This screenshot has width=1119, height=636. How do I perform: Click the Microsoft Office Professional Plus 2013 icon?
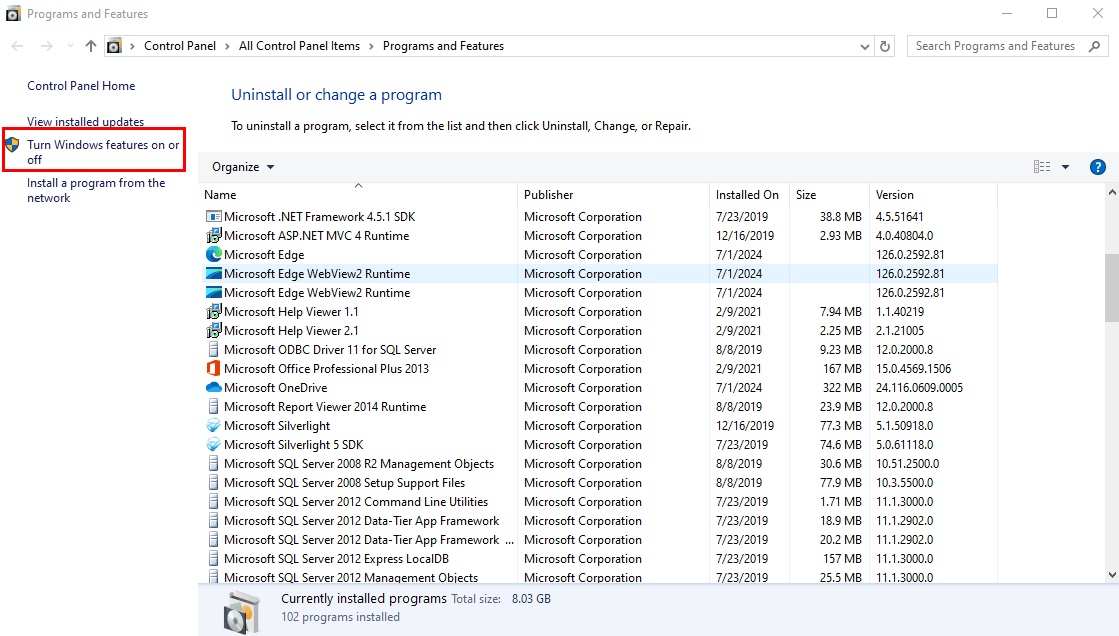[213, 369]
